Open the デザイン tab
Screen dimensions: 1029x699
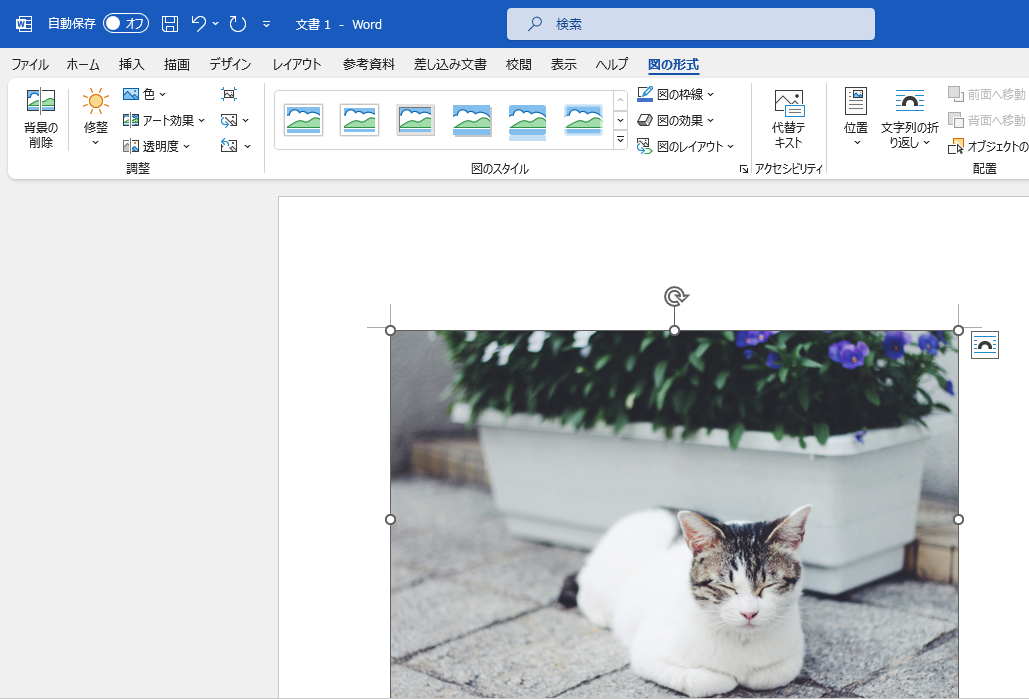tap(230, 64)
